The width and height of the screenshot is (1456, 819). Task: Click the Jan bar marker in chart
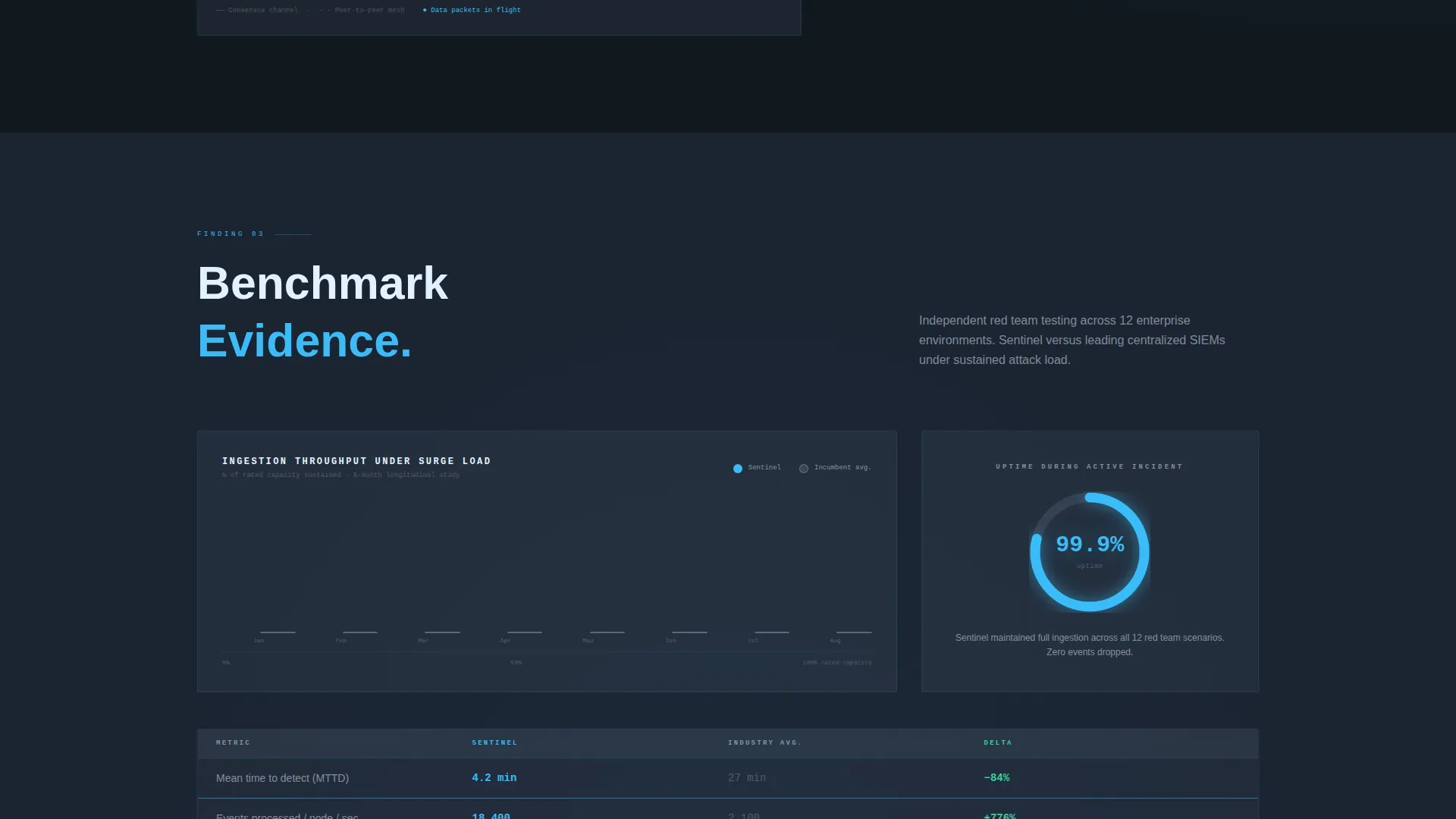278,632
